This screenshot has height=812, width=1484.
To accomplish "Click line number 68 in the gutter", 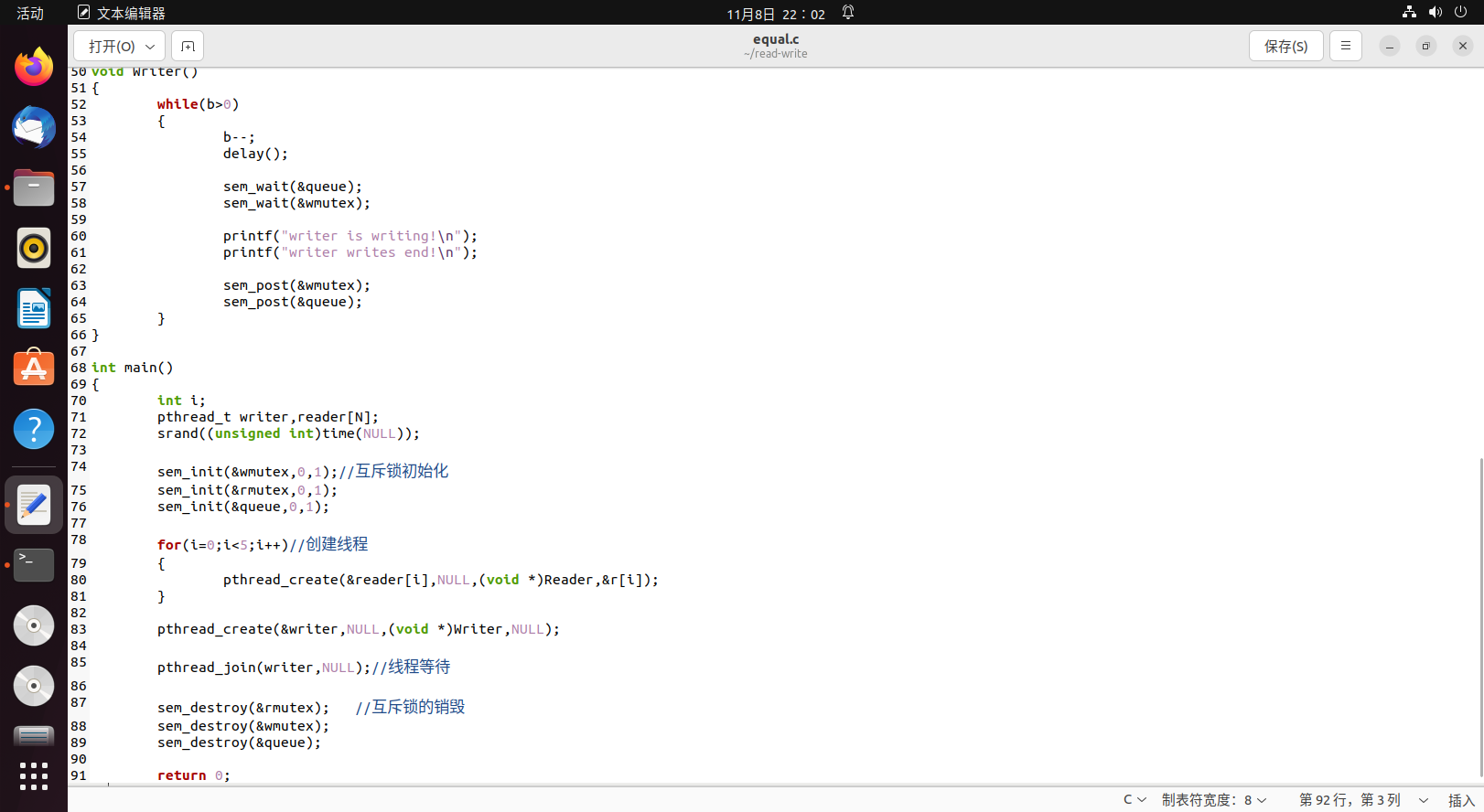I will (x=79, y=368).
